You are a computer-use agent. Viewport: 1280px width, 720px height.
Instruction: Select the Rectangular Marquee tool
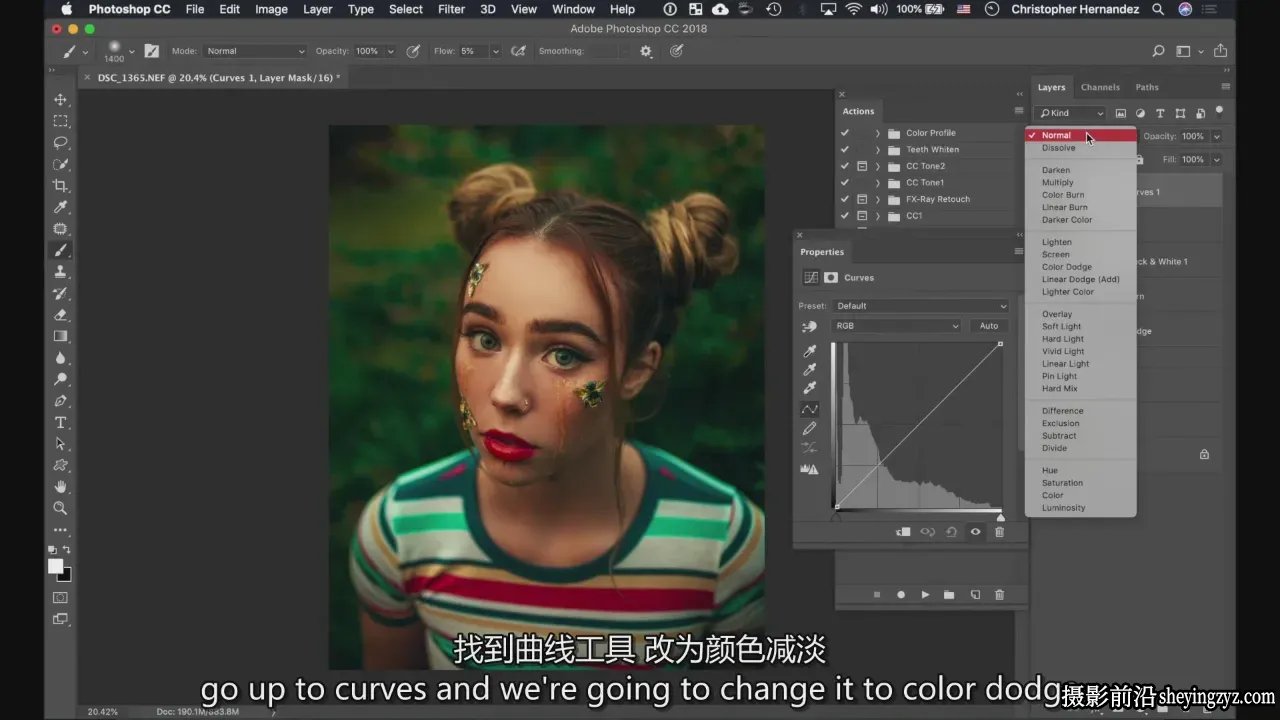click(x=60, y=121)
